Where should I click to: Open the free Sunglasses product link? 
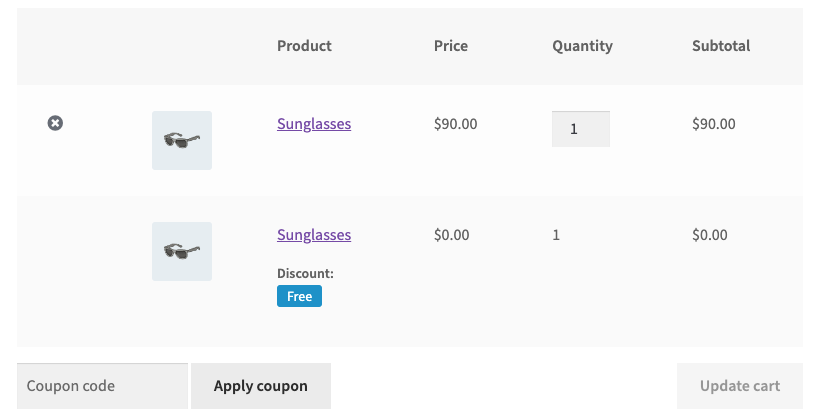pos(314,235)
